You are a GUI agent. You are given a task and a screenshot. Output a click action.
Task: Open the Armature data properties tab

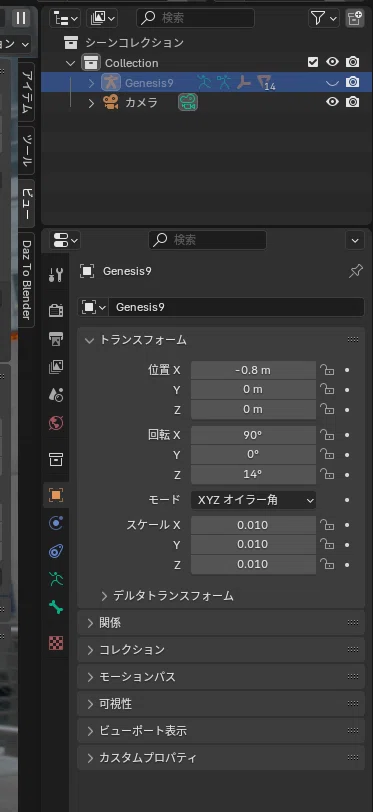(x=56, y=579)
